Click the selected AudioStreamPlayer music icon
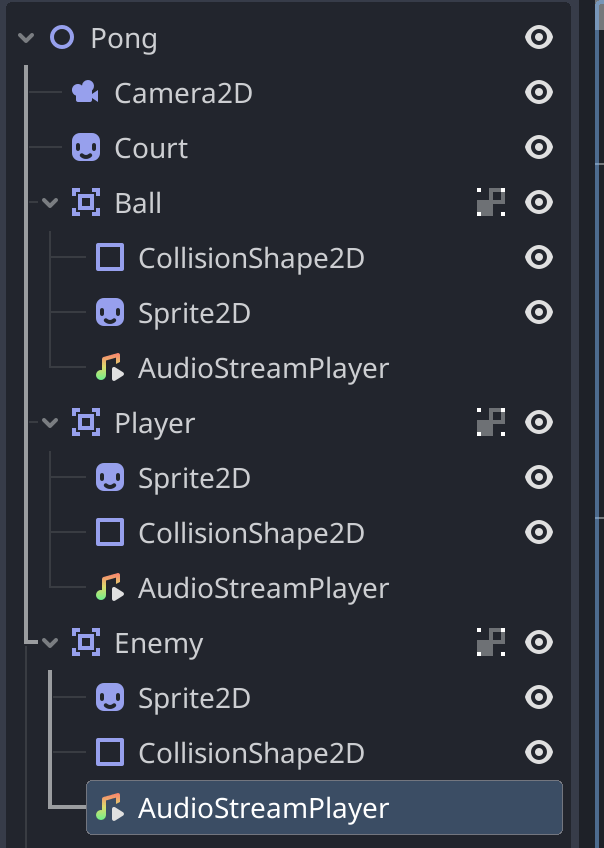The height and width of the screenshot is (848, 604). 110,808
